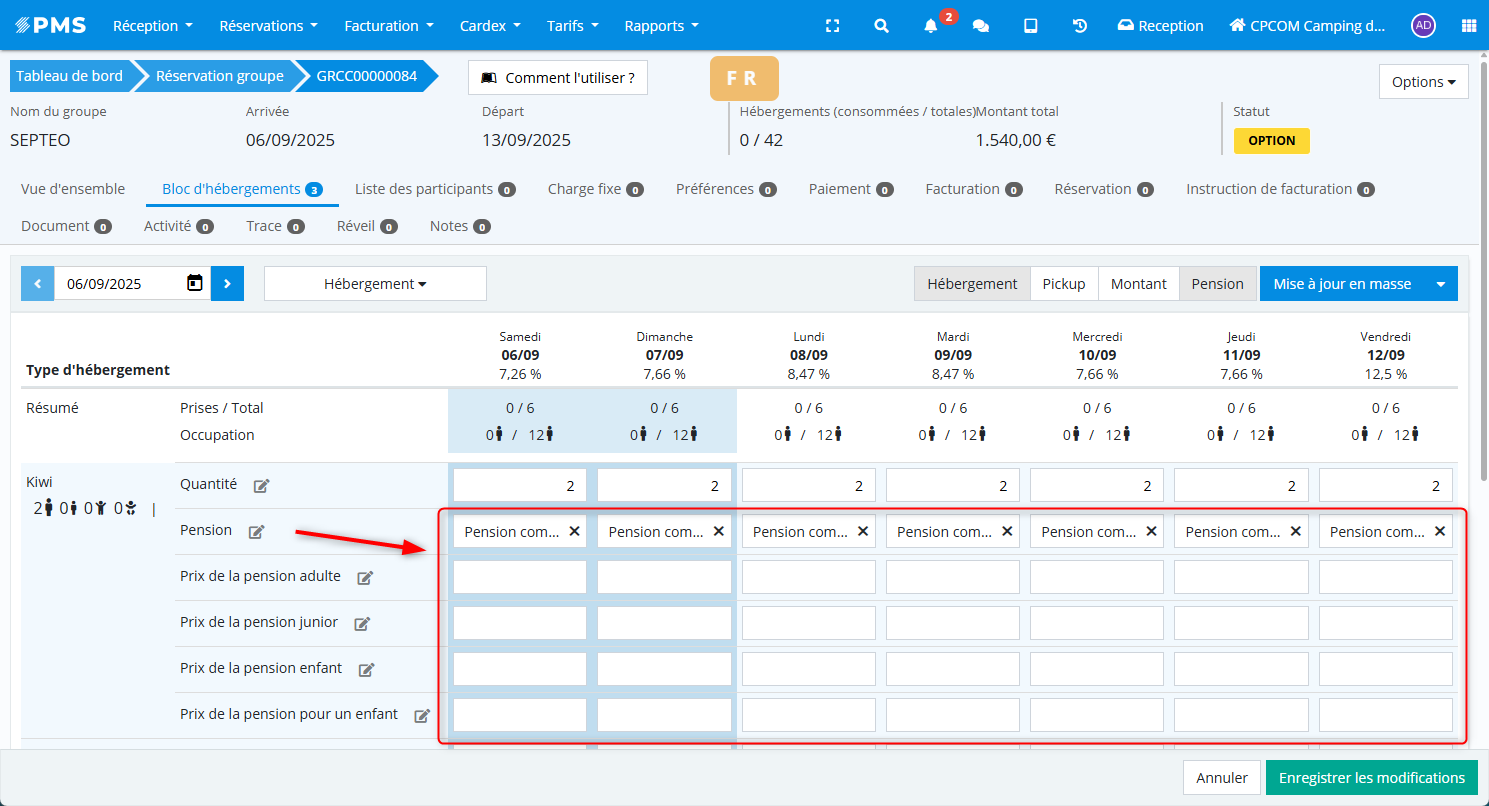Click edit icon beside Prix de la pension adulte
The width and height of the screenshot is (1489, 806).
[365, 578]
